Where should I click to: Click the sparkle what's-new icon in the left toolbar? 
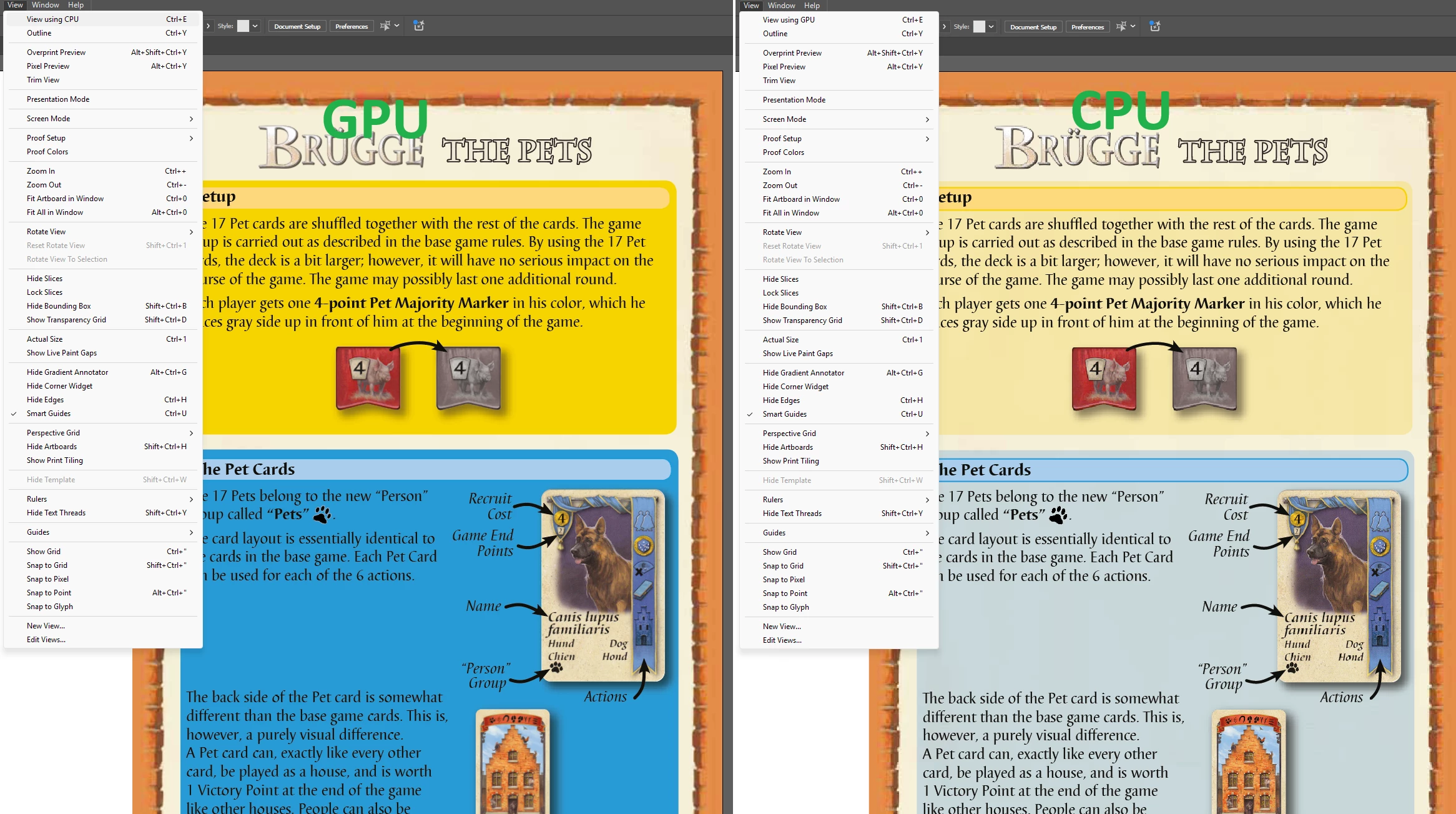tap(419, 26)
